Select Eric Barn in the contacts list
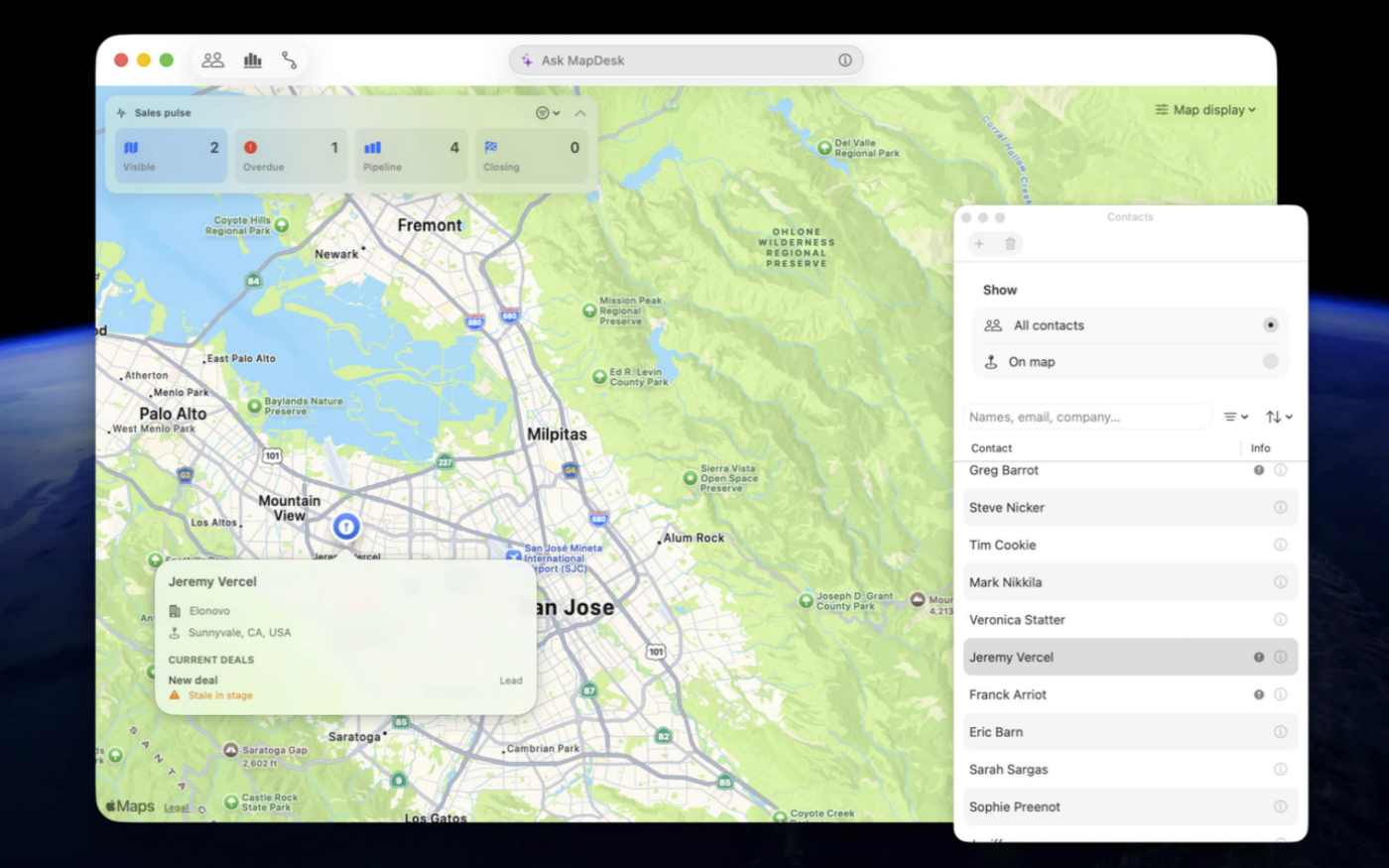Image resolution: width=1389 pixels, height=868 pixels. tap(1130, 732)
